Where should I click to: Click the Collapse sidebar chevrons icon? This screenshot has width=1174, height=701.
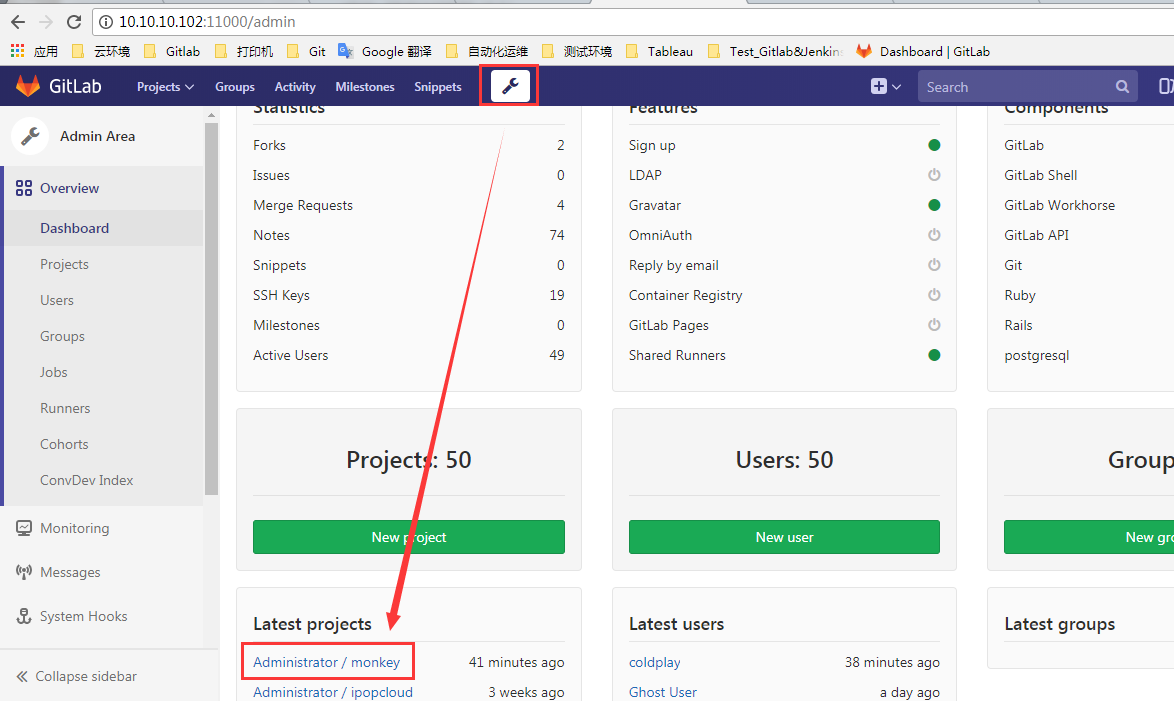point(22,676)
